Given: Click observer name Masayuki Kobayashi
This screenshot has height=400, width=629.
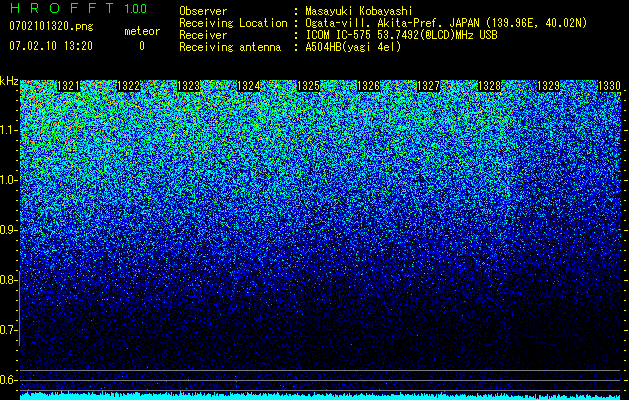Looking at the screenshot, I should [x=359, y=11].
